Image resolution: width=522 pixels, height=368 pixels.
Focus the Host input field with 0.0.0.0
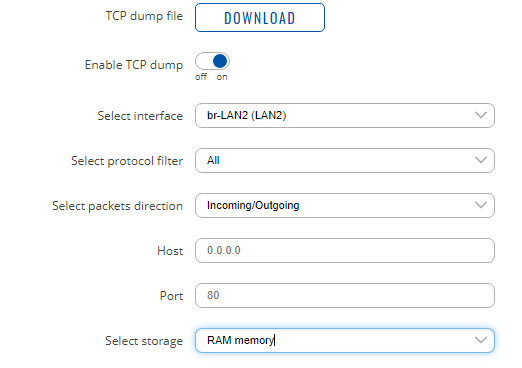(x=345, y=250)
